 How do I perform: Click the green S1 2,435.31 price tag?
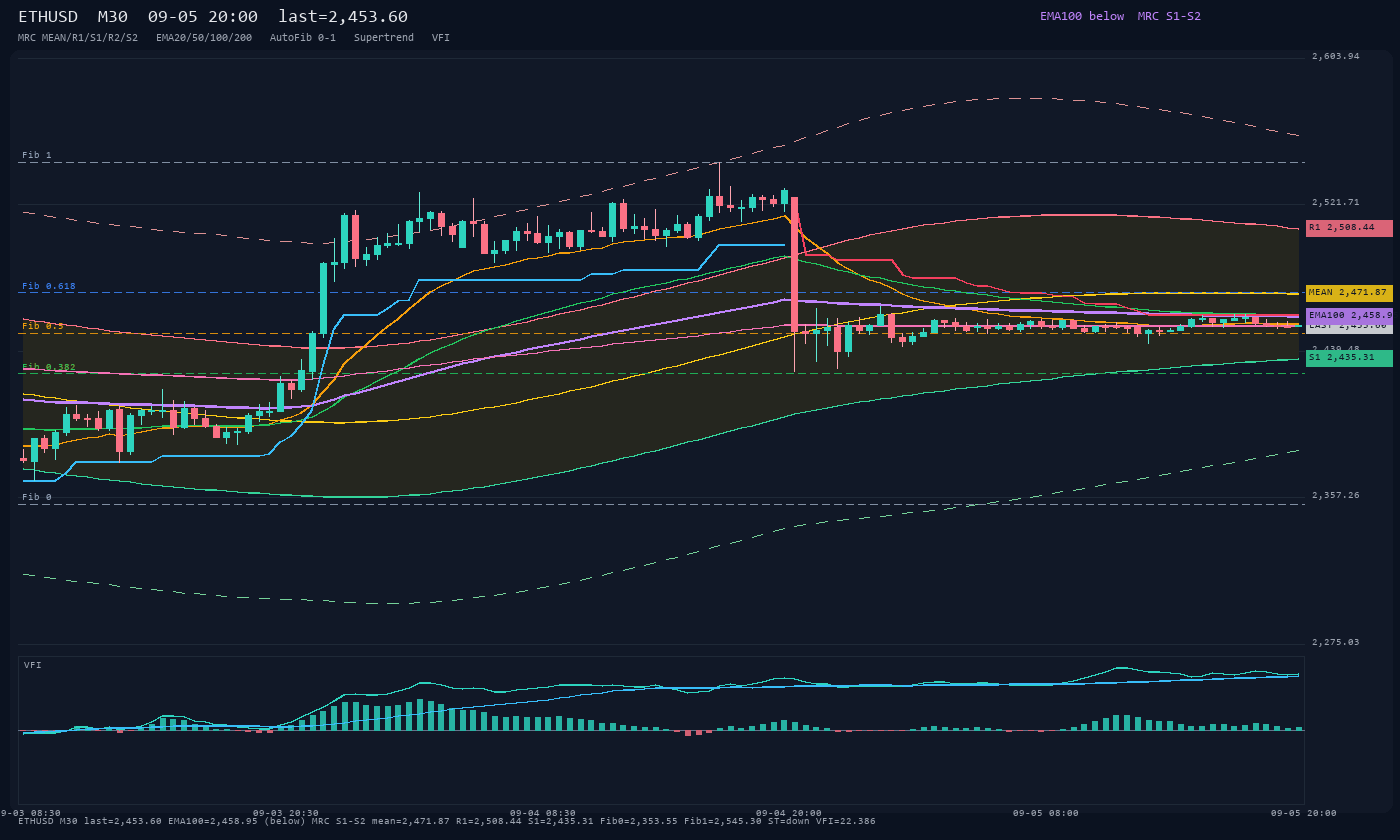pyautogui.click(x=1349, y=358)
